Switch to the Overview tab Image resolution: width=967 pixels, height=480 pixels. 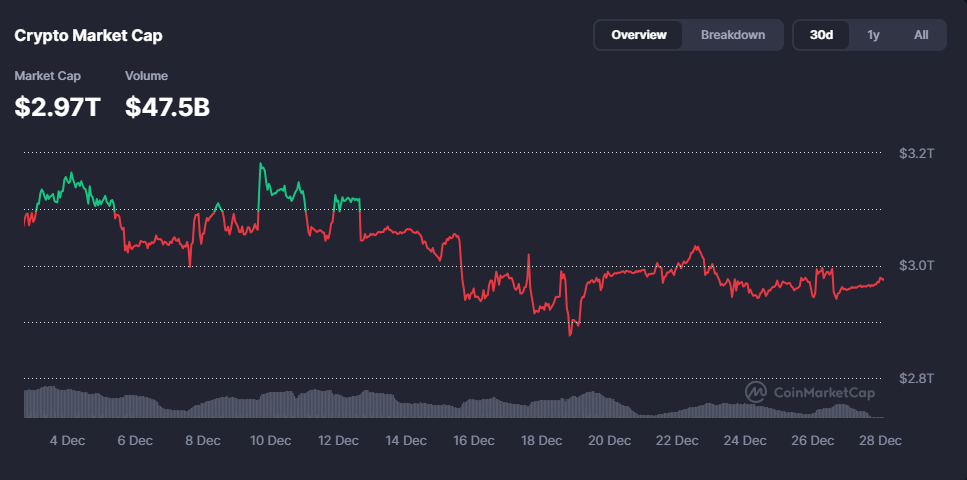click(x=639, y=35)
